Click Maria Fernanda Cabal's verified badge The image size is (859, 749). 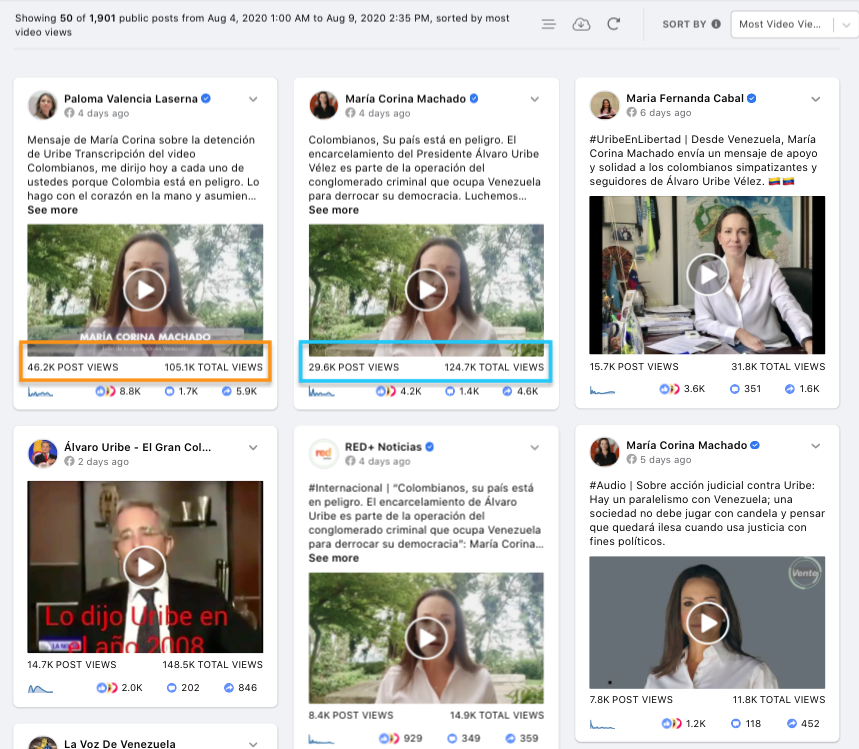pos(752,98)
